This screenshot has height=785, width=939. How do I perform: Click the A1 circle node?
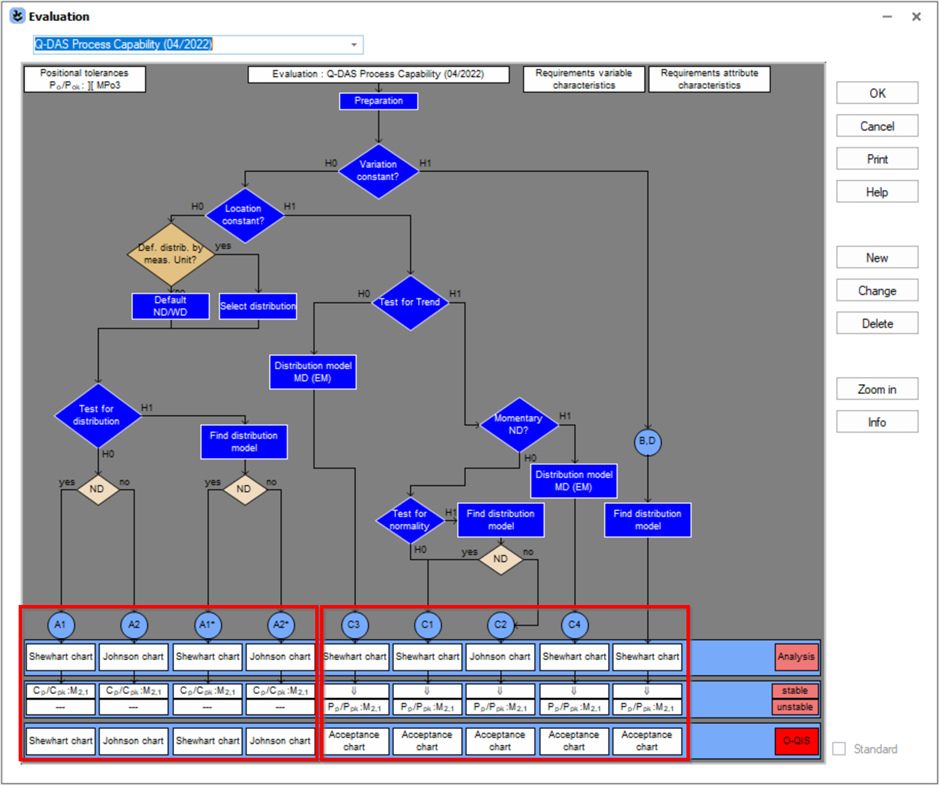pyautogui.click(x=60, y=625)
